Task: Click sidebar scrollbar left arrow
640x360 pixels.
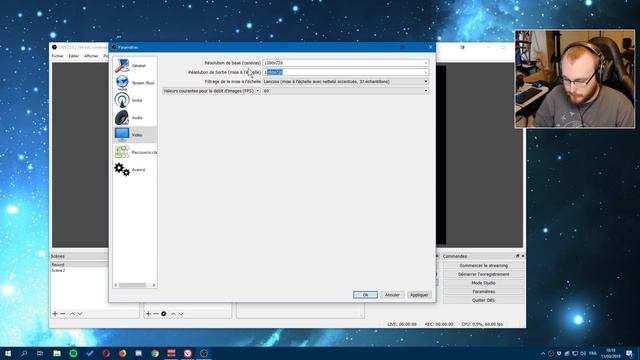Action: tap(116, 285)
